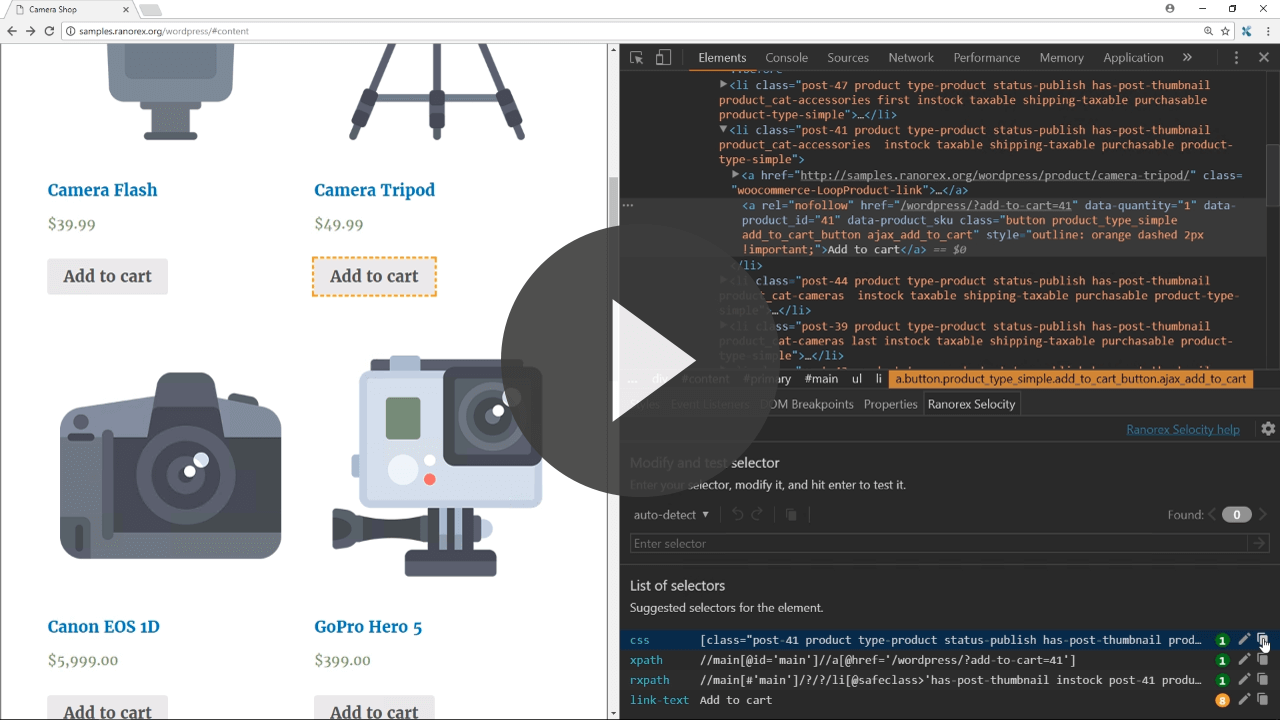Screen dimensions: 1280x720
Task: Close the DevTools panel
Action: pyautogui.click(x=1263, y=58)
